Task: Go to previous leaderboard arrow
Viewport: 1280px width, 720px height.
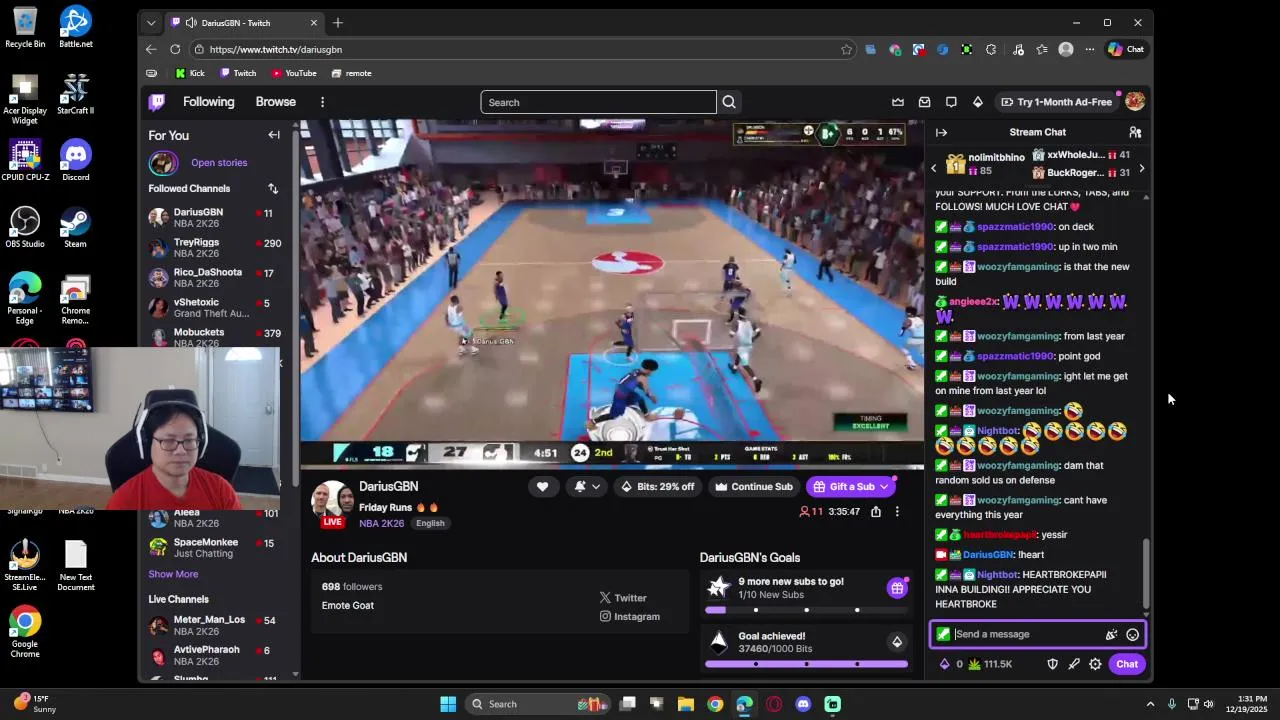Action: pyautogui.click(x=934, y=168)
